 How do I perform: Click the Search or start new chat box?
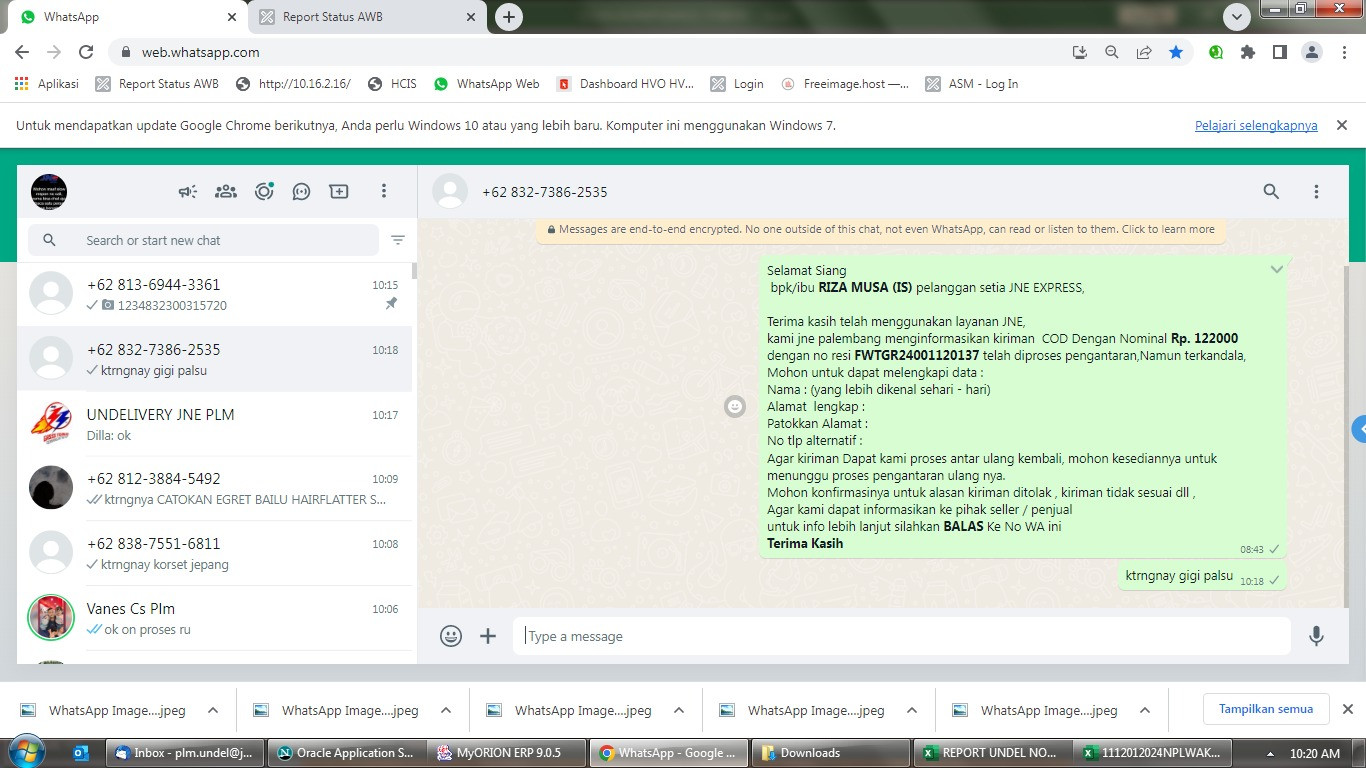pos(204,240)
